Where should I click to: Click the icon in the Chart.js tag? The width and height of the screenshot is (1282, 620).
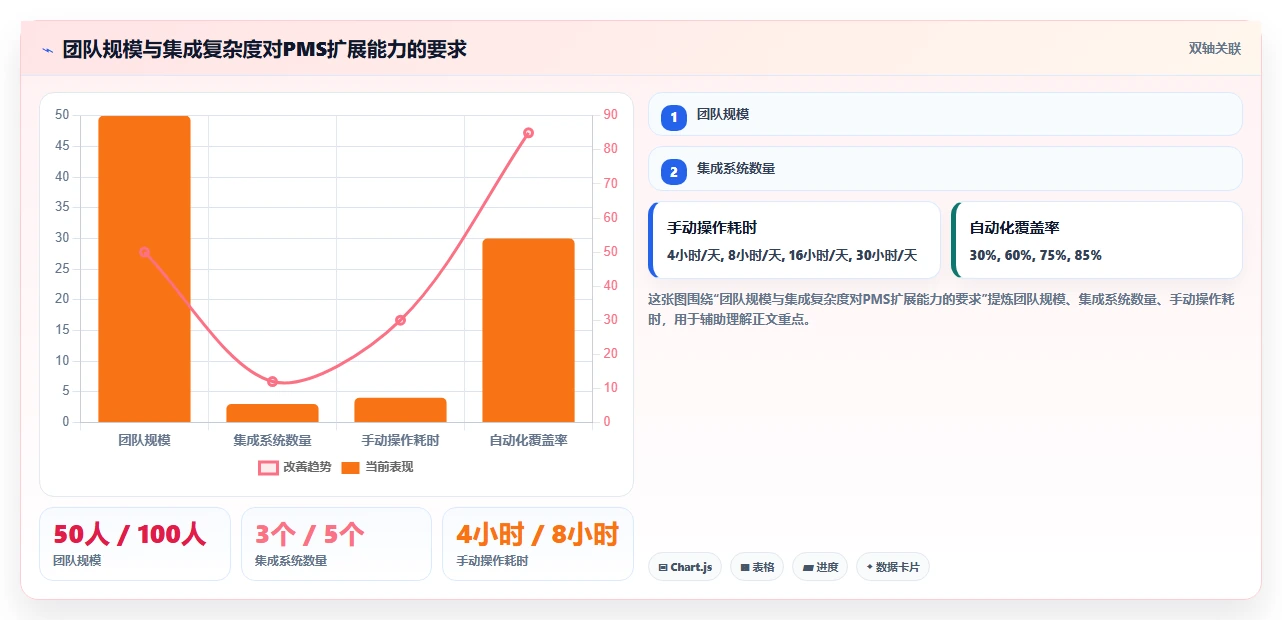663,567
